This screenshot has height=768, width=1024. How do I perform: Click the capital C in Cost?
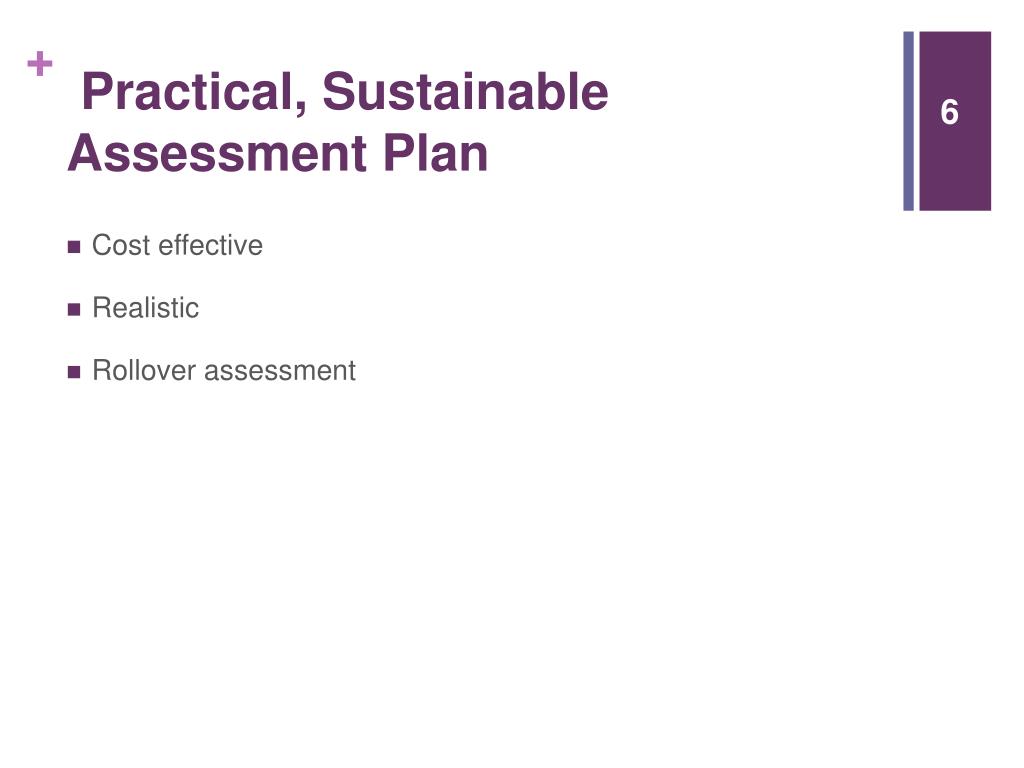[103, 246]
